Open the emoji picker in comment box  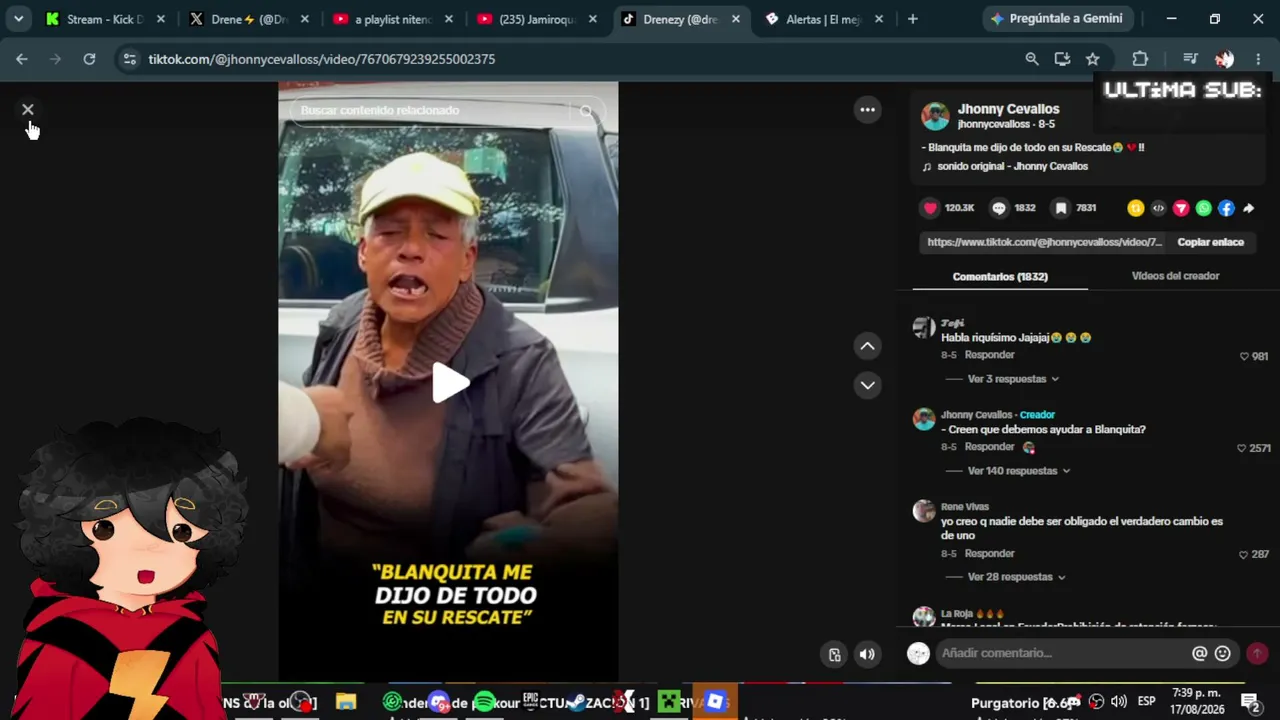[1222, 653]
